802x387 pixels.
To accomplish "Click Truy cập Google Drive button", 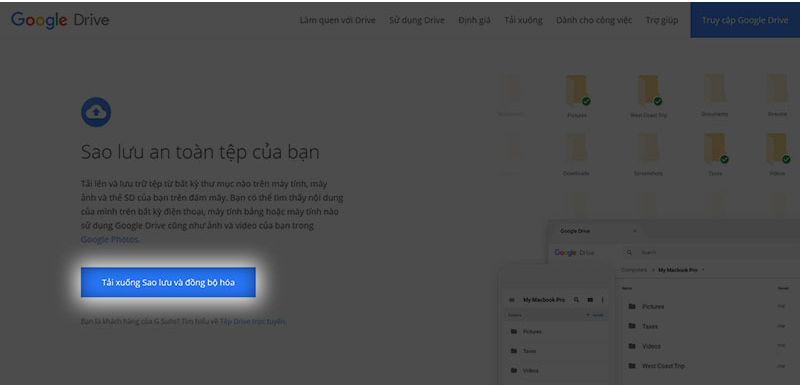I will point(745,20).
